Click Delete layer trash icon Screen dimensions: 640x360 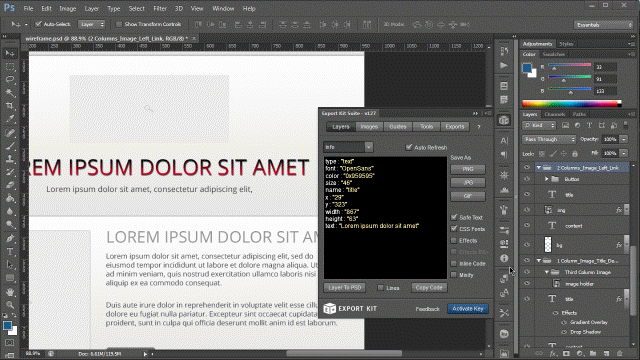click(x=620, y=353)
